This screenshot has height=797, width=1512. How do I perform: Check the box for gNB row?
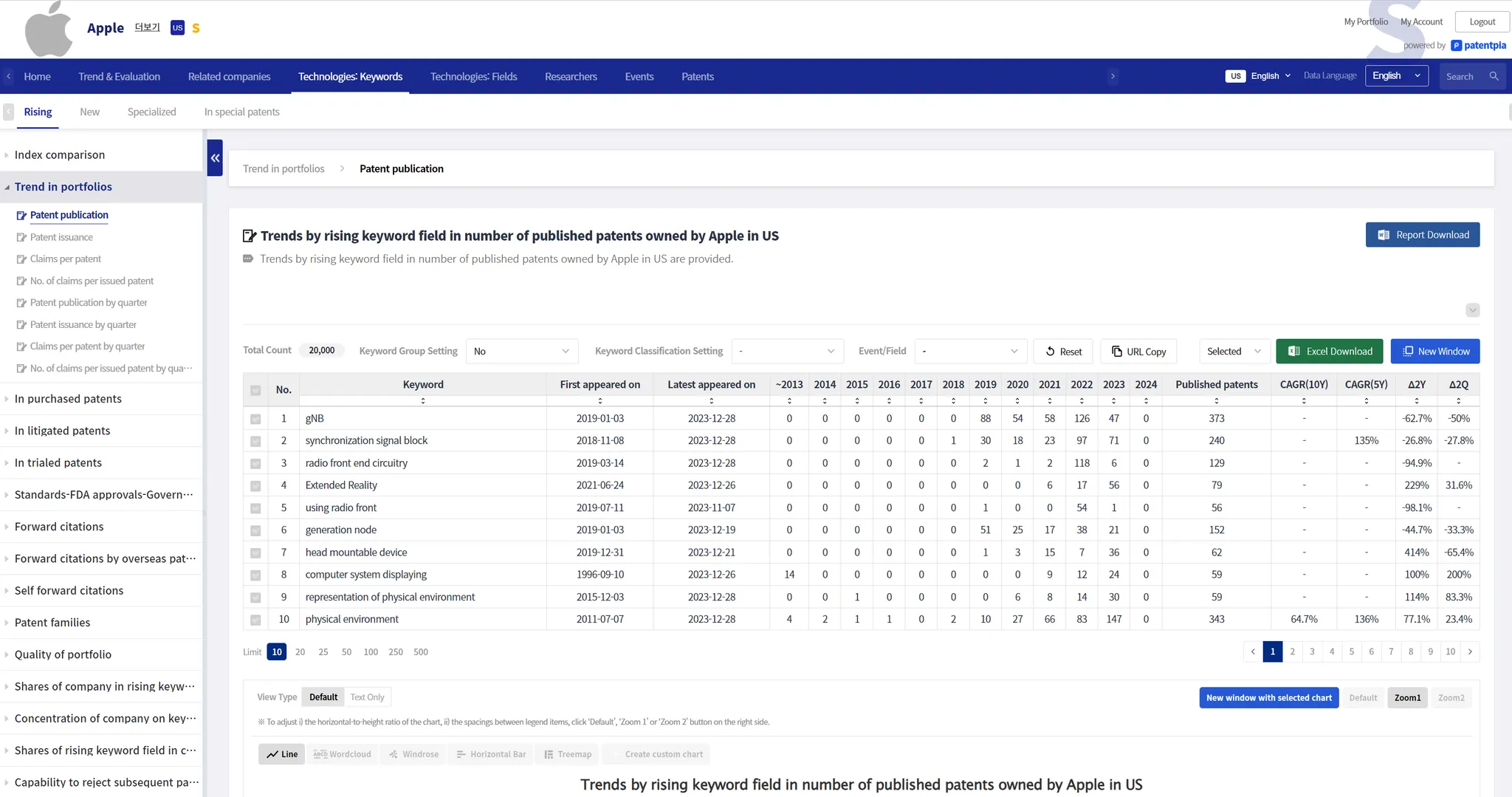pos(255,419)
